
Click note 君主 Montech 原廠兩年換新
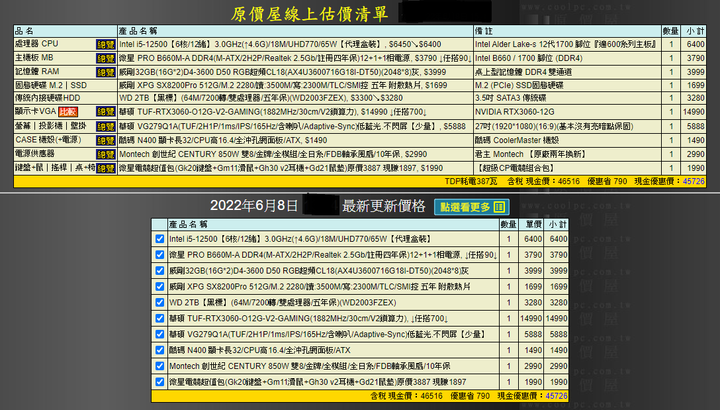(x=531, y=154)
